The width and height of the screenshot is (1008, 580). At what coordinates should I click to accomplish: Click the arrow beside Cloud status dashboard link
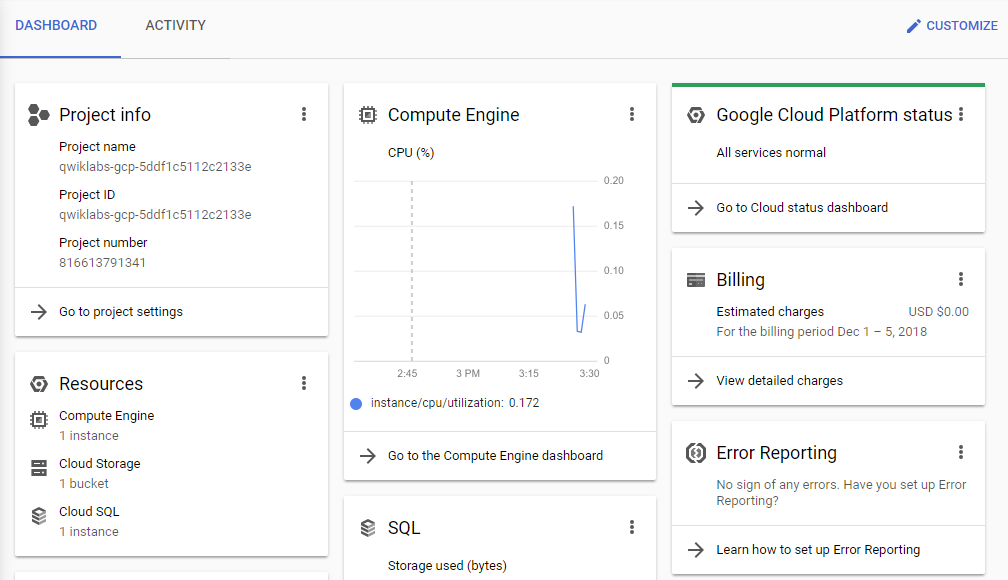[696, 208]
